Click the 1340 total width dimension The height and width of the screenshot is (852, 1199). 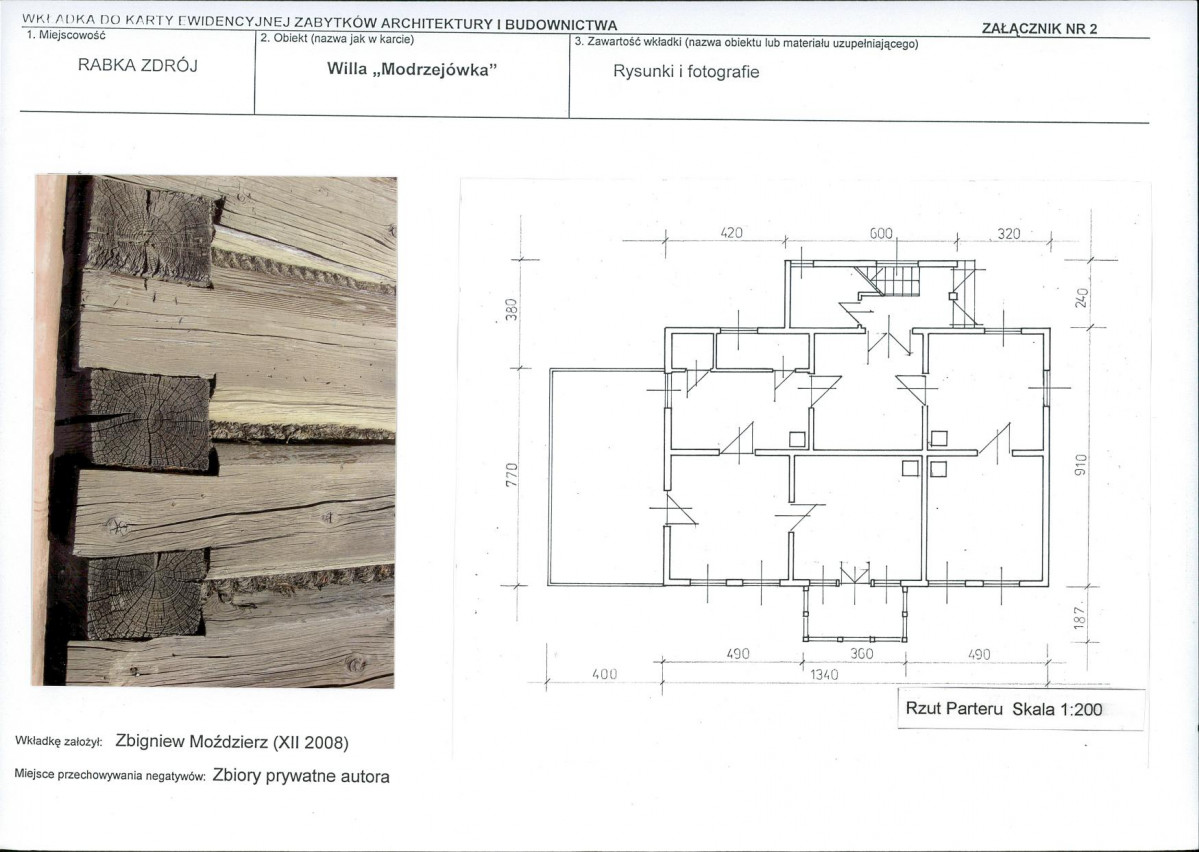pyautogui.click(x=823, y=675)
